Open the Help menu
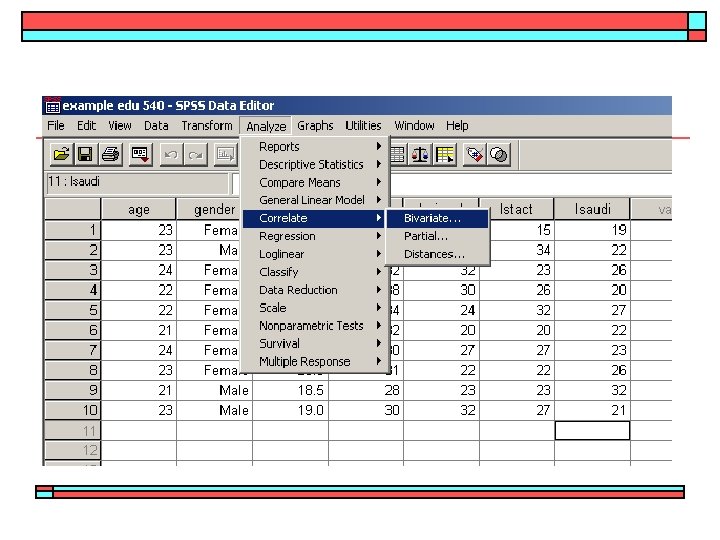 click(457, 125)
